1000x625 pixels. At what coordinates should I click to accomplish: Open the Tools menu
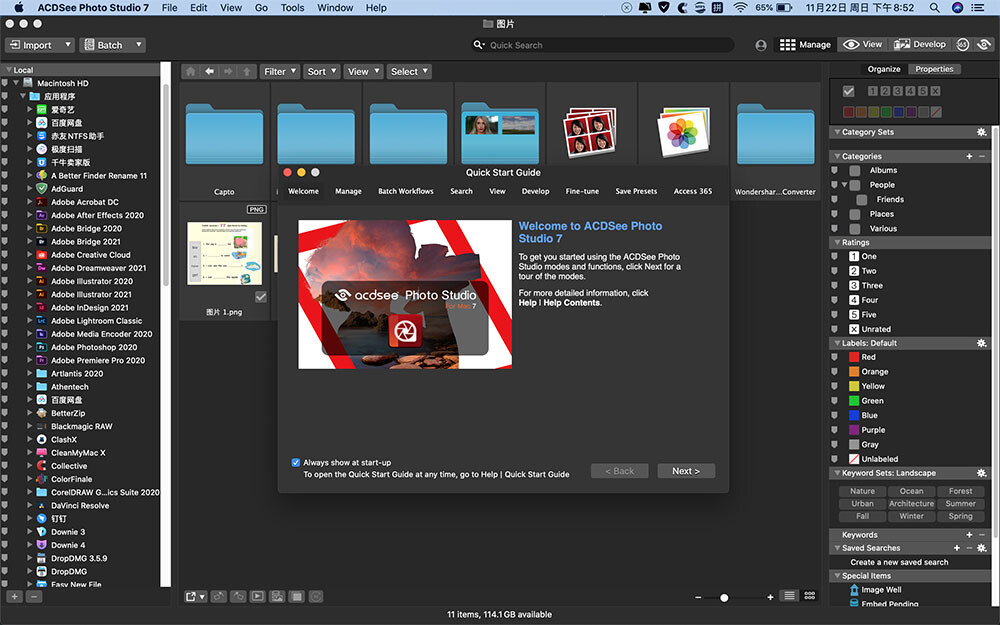pos(292,8)
